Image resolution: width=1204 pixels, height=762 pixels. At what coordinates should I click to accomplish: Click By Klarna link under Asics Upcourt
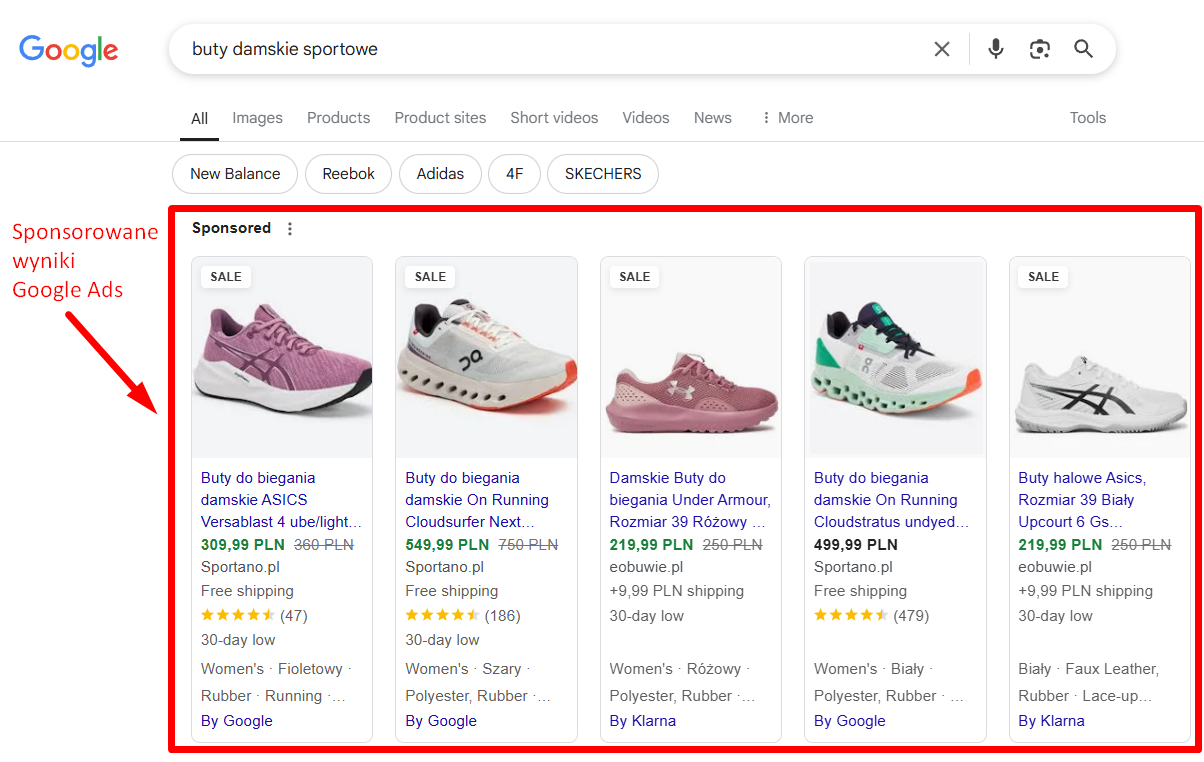(1051, 721)
